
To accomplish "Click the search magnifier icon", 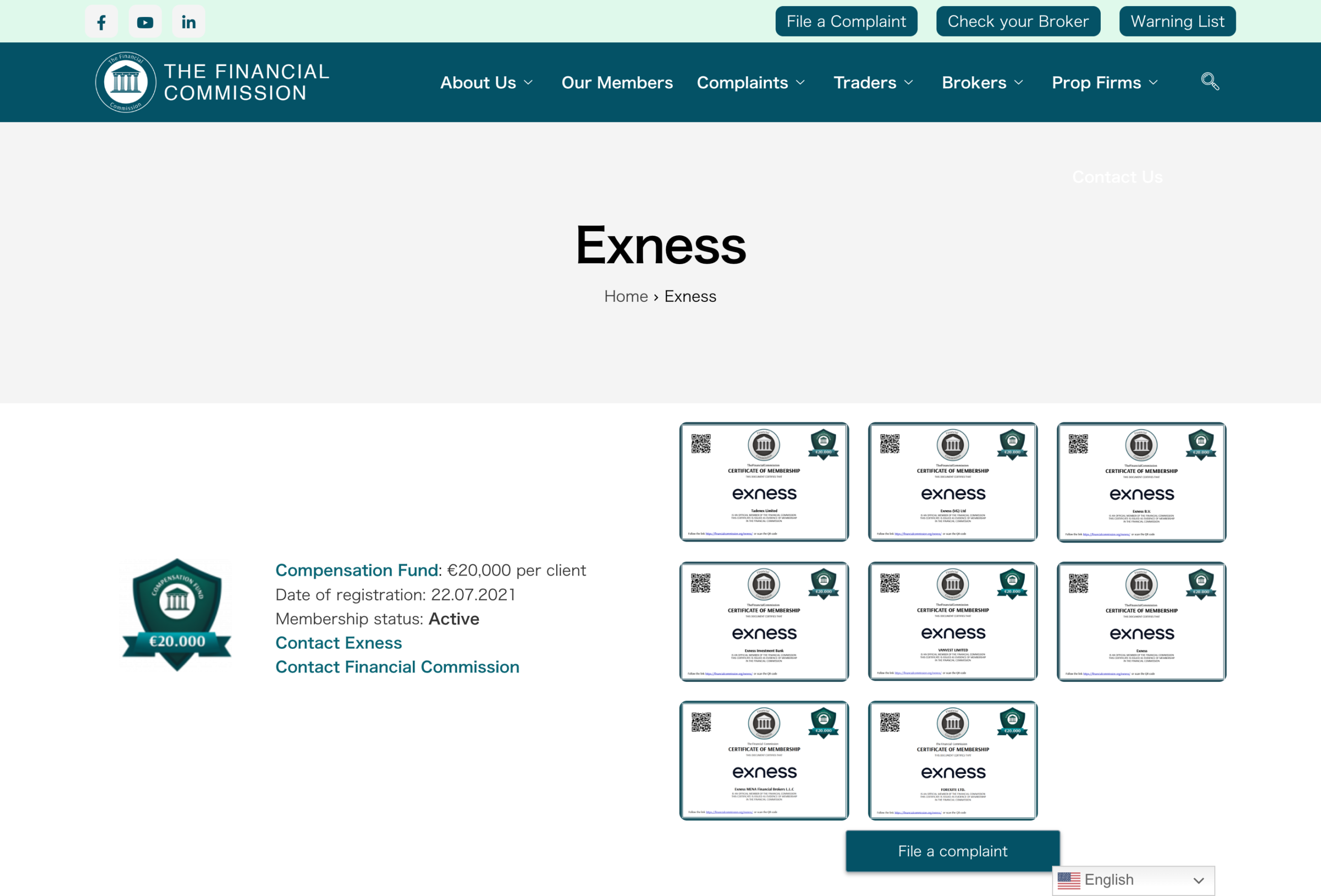I will click(1210, 82).
